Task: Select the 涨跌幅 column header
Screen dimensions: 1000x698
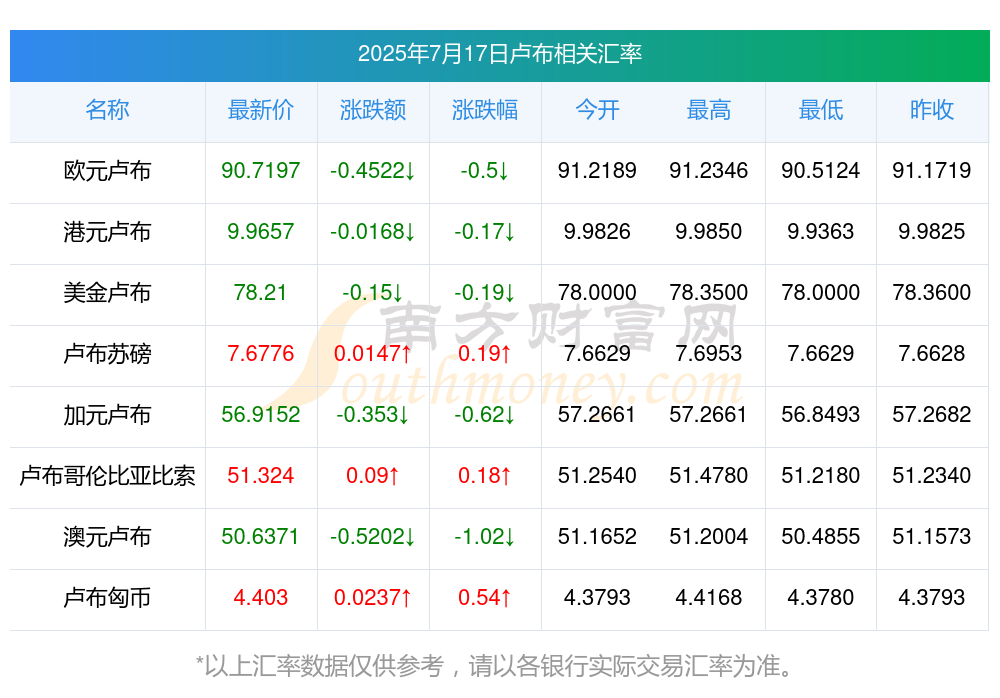Action: point(485,110)
